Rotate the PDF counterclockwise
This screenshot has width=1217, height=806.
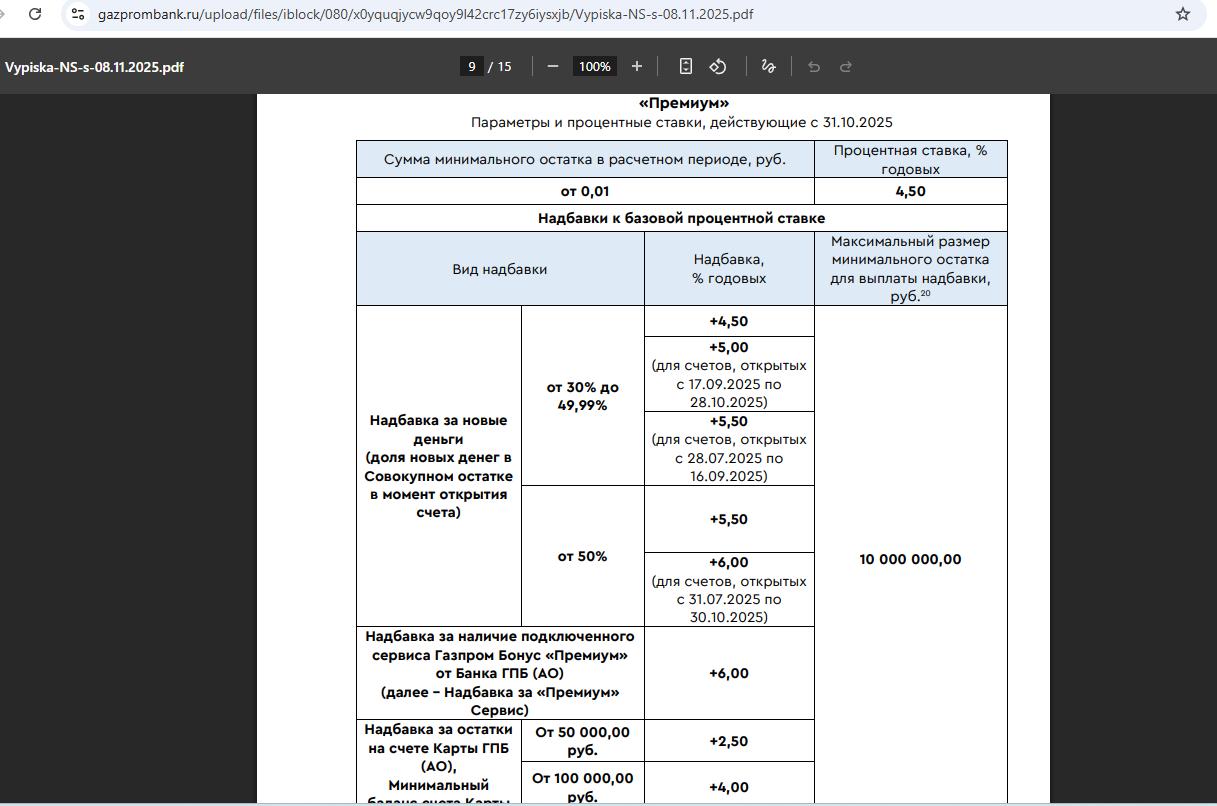pyautogui.click(x=718, y=67)
